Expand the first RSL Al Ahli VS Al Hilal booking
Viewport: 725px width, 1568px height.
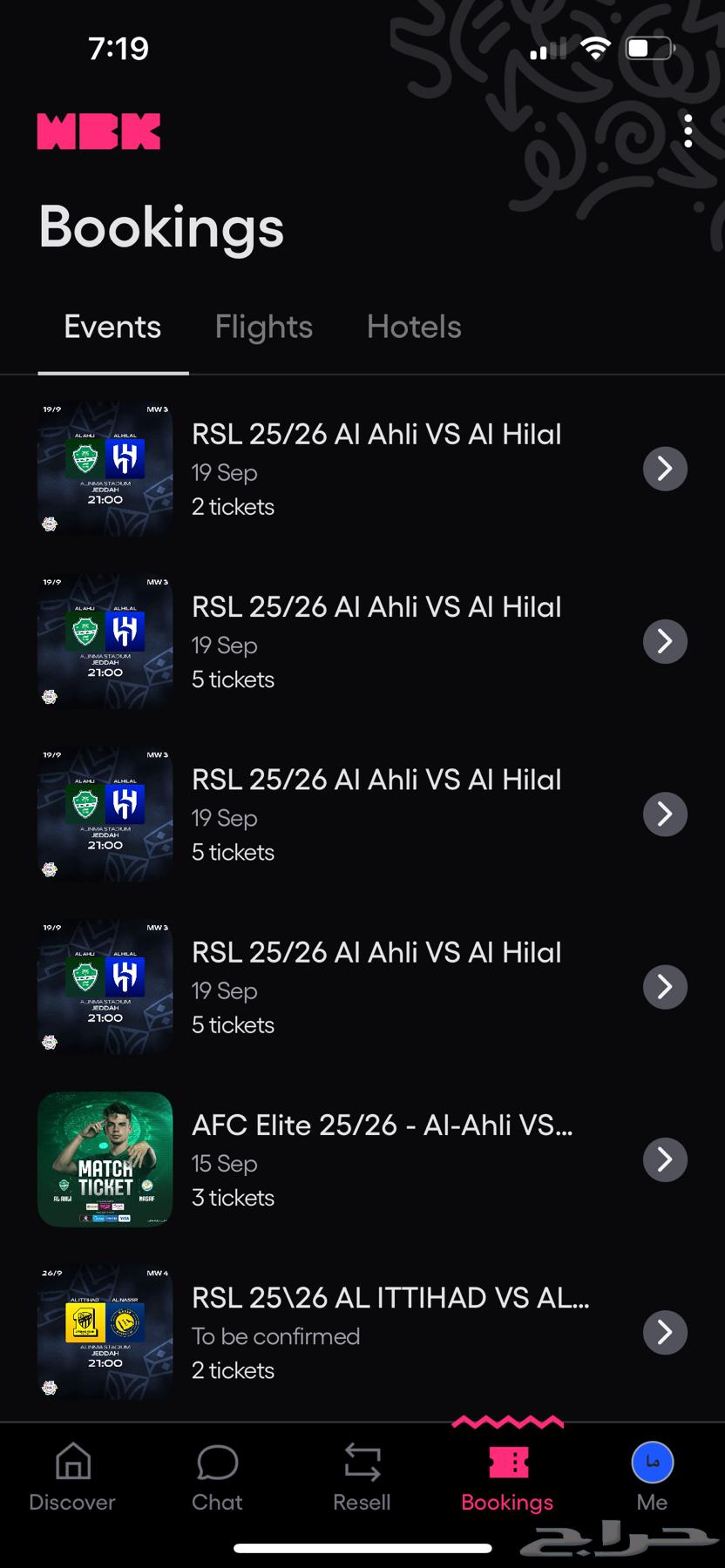(665, 469)
